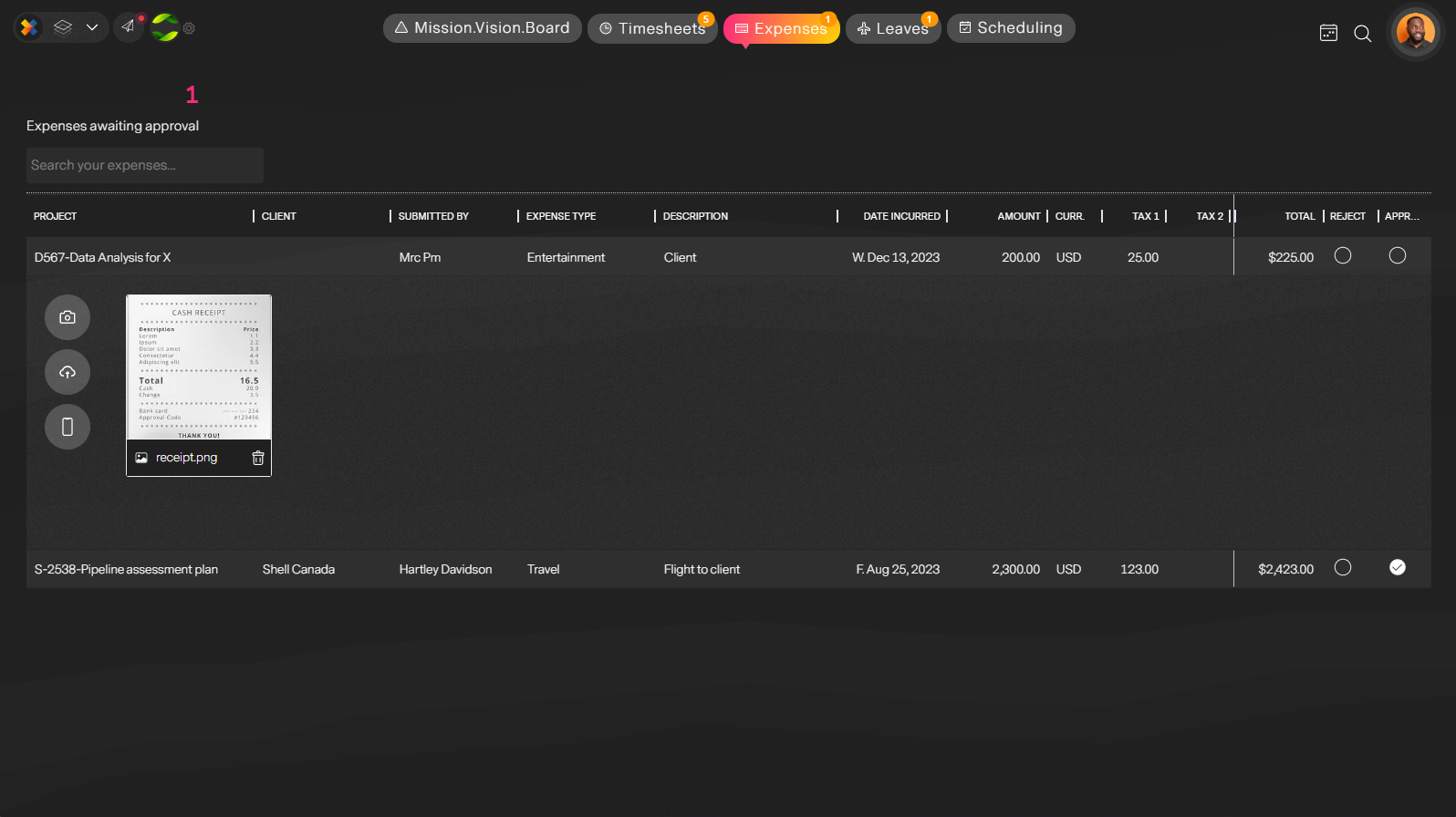This screenshot has height=817, width=1456.
Task: Click the green swirl company logo
Action: [164, 27]
